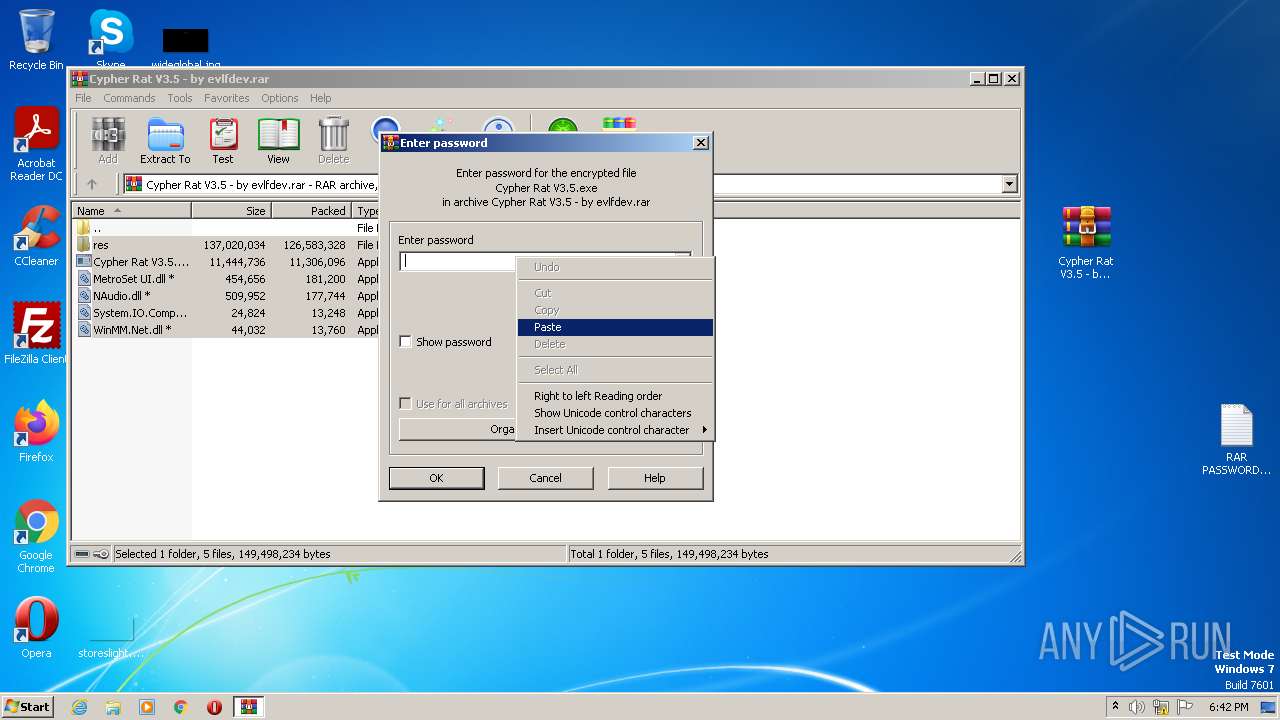Click OK in the Enter password dialog

pos(436,478)
